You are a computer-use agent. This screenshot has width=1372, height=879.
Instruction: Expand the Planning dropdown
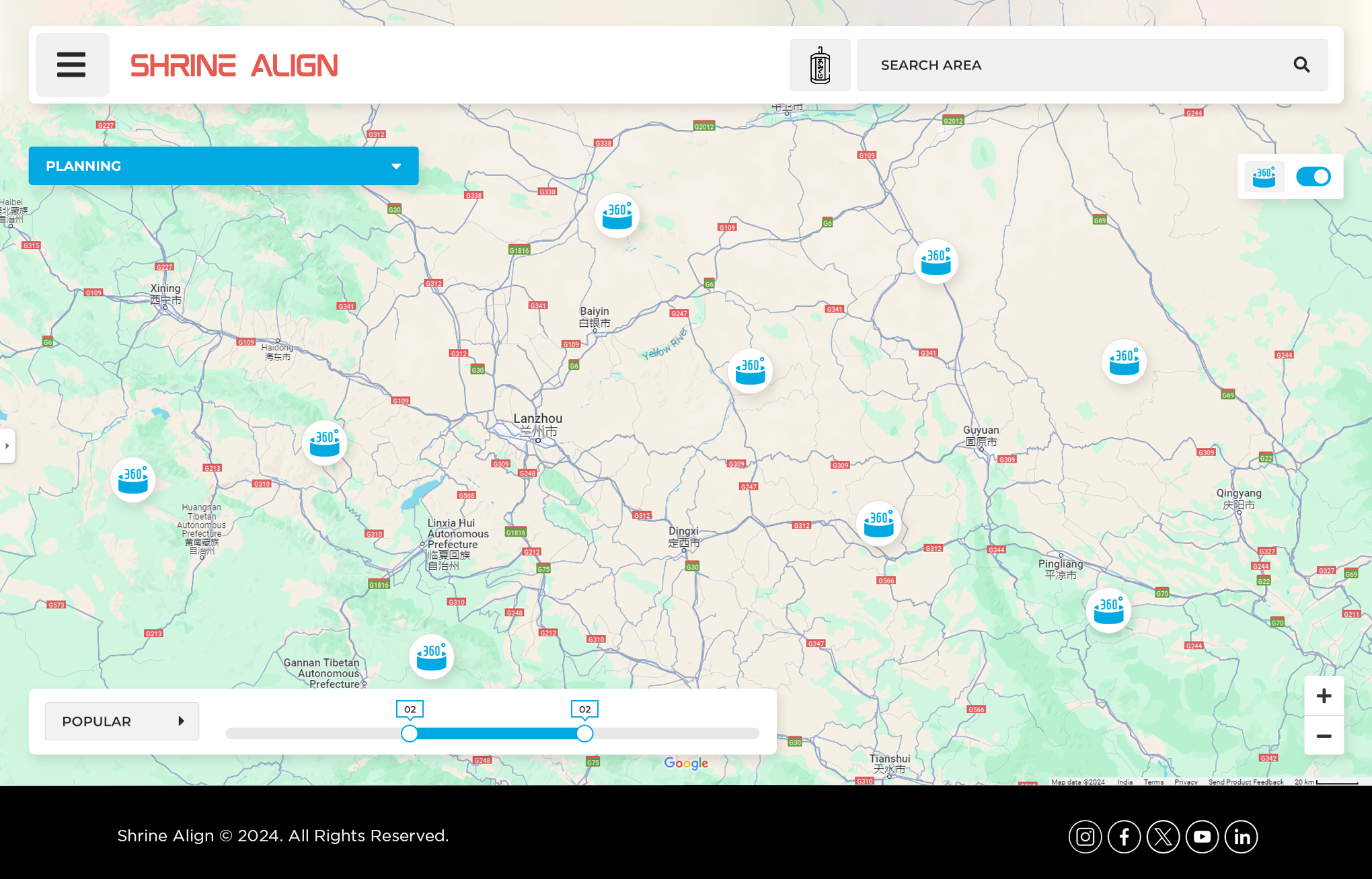tap(223, 166)
